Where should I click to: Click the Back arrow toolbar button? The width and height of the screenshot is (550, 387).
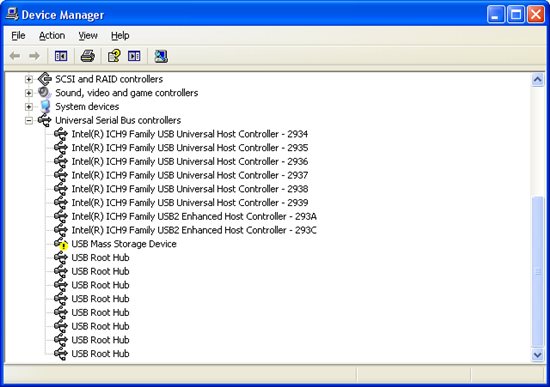tap(15, 56)
